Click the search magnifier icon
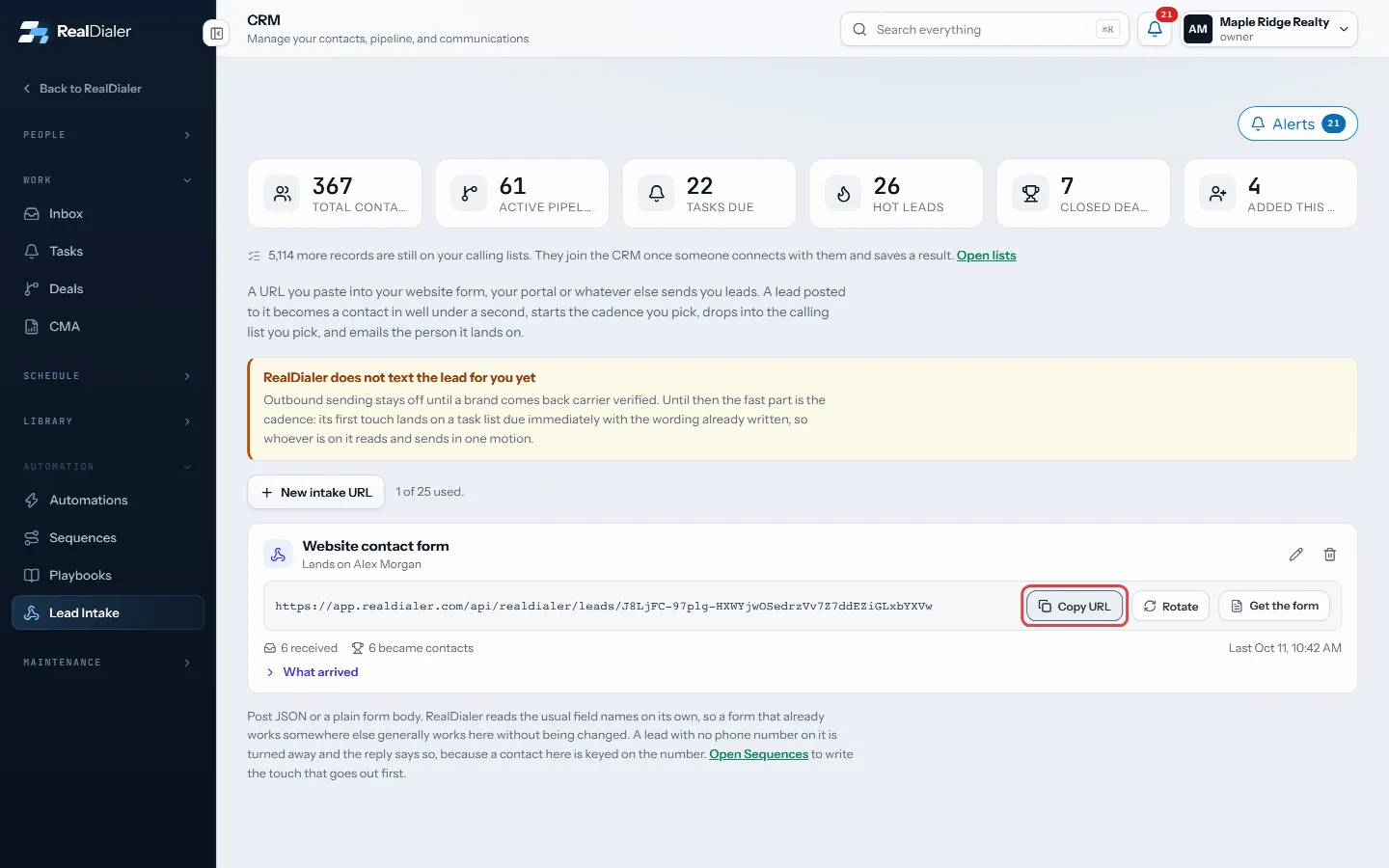The width and height of the screenshot is (1389, 868). click(x=859, y=30)
